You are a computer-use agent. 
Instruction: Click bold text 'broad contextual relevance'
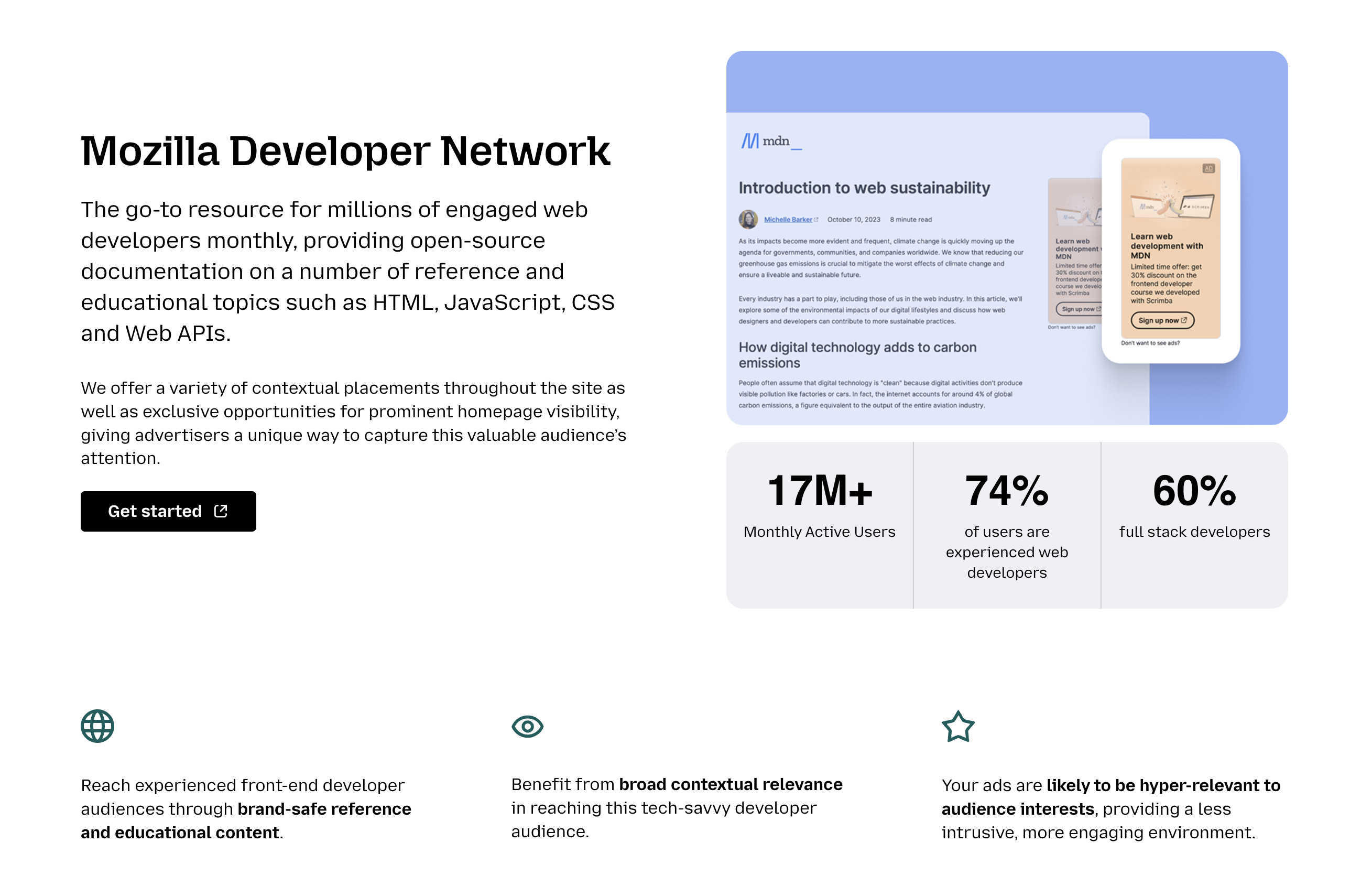click(730, 784)
